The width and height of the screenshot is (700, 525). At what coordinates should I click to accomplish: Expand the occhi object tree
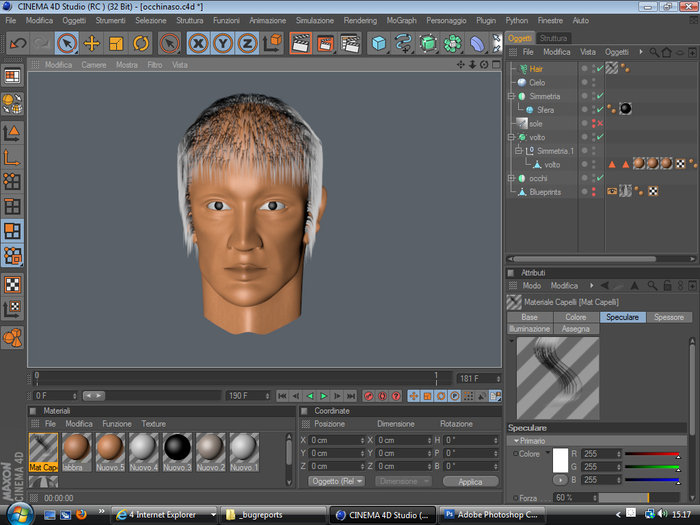[512, 178]
